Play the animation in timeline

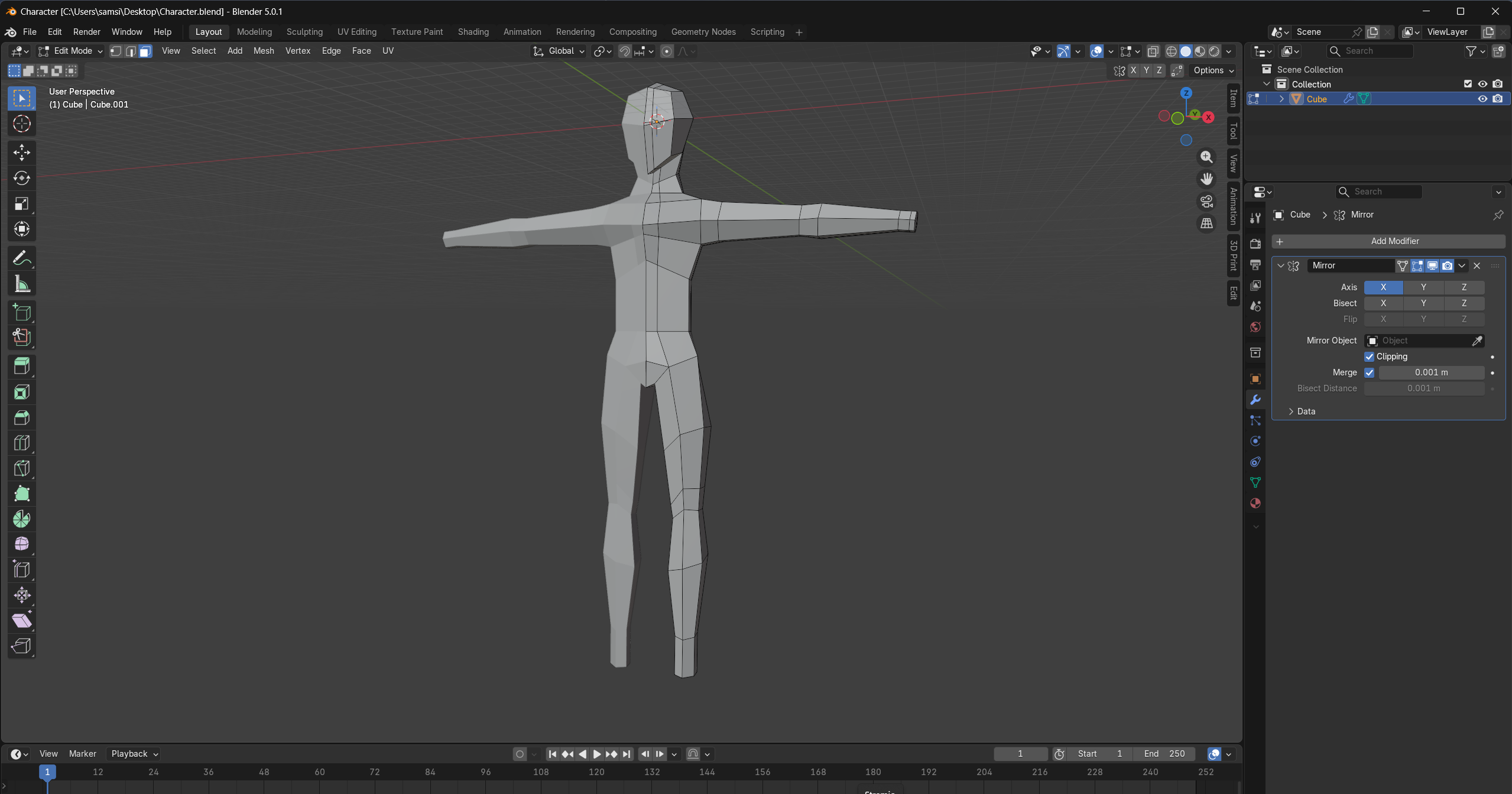(x=596, y=754)
